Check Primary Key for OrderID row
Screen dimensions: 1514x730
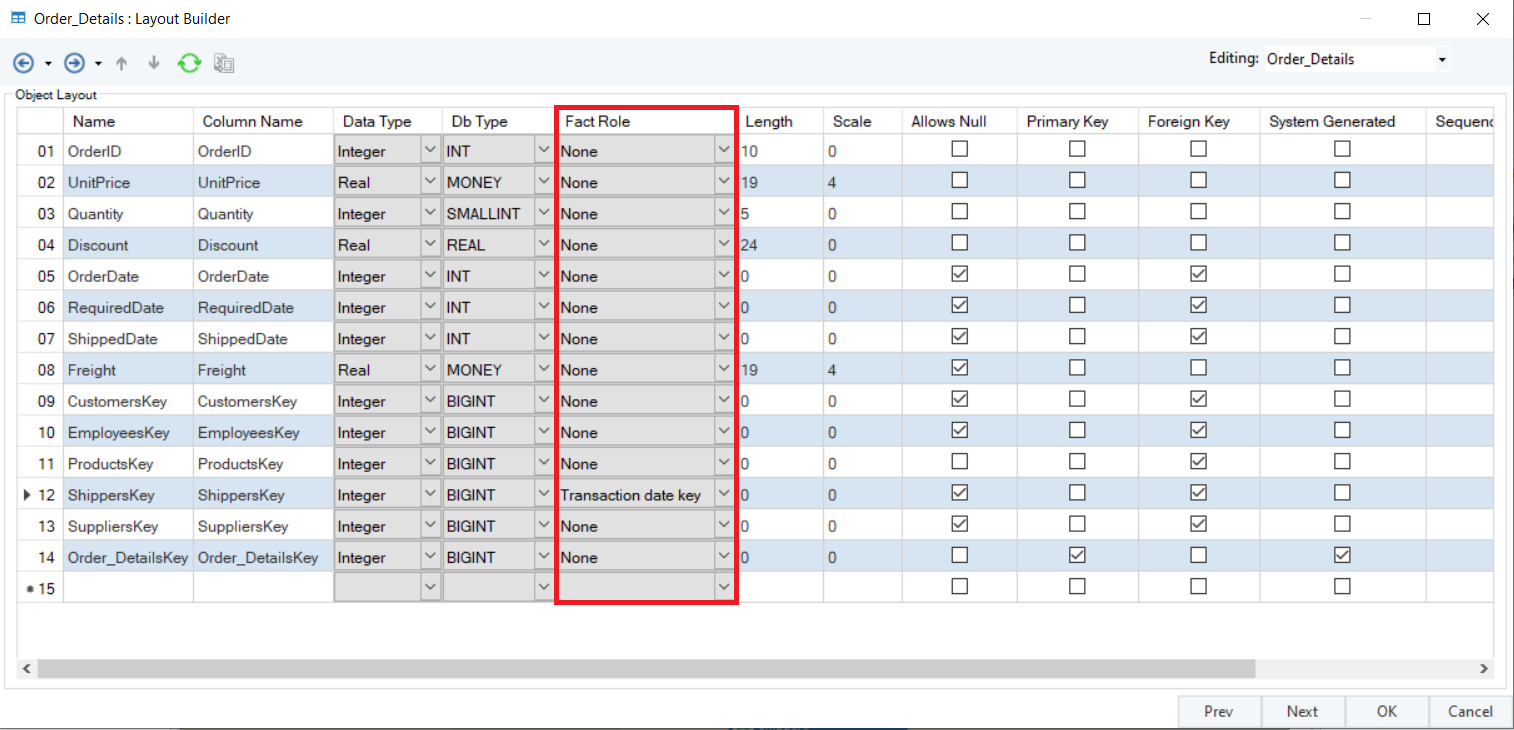click(1076, 149)
